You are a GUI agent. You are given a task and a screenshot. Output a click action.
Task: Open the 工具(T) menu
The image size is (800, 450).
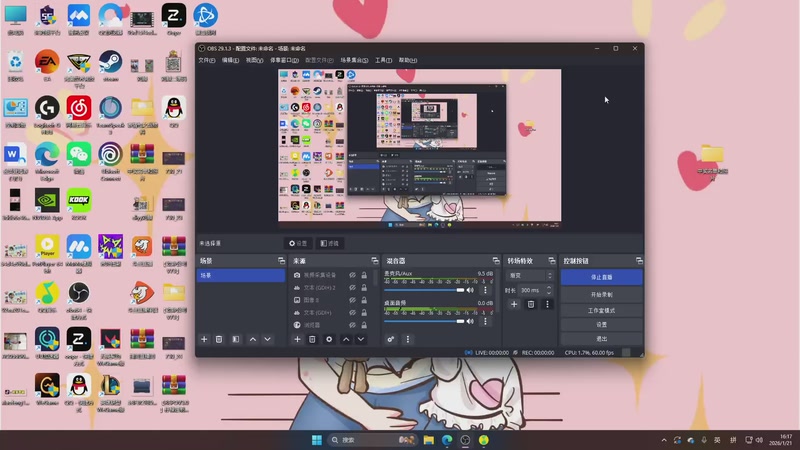click(384, 60)
